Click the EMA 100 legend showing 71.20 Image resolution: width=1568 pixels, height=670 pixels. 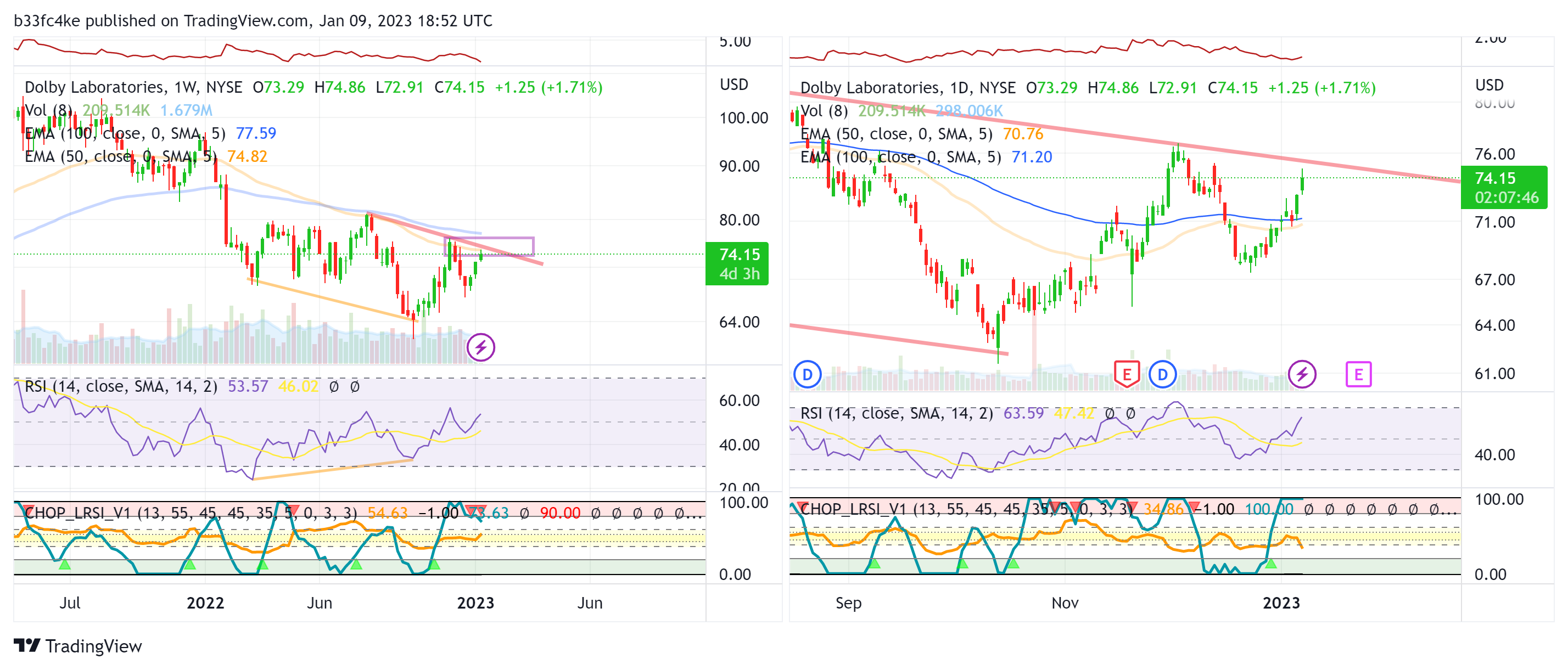(x=926, y=157)
